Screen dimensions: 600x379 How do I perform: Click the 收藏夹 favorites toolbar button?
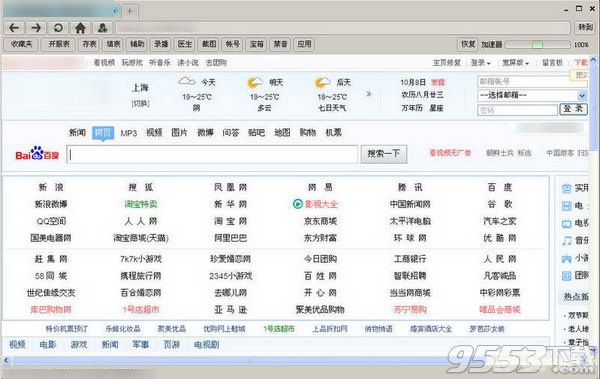21,44
